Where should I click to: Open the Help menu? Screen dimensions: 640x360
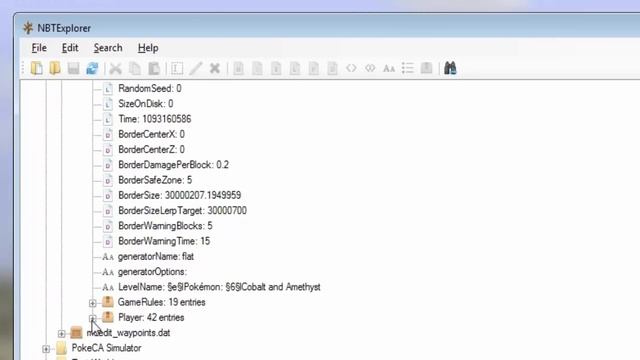click(x=148, y=48)
